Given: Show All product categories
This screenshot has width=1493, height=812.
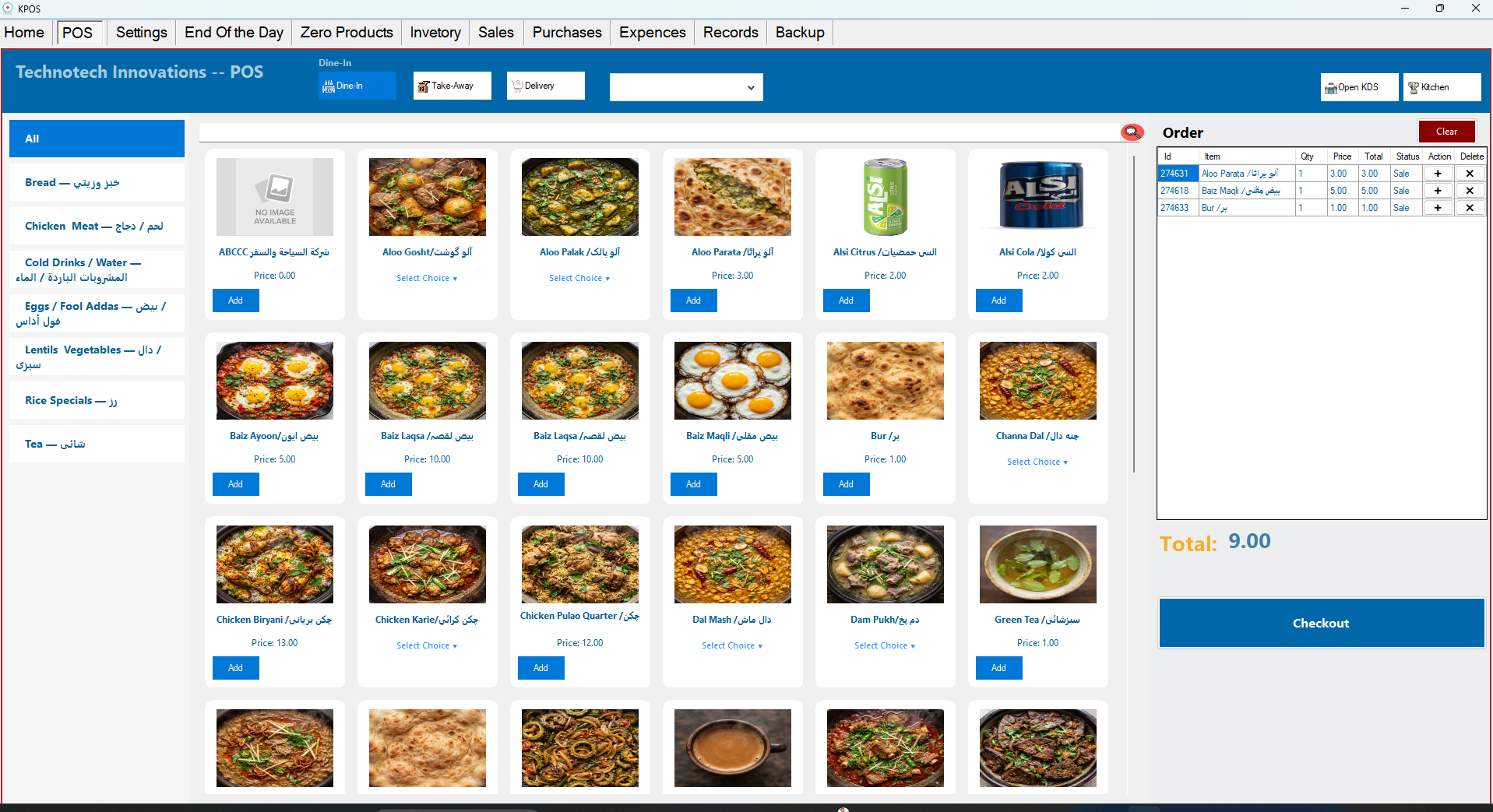Looking at the screenshot, I should click(97, 139).
